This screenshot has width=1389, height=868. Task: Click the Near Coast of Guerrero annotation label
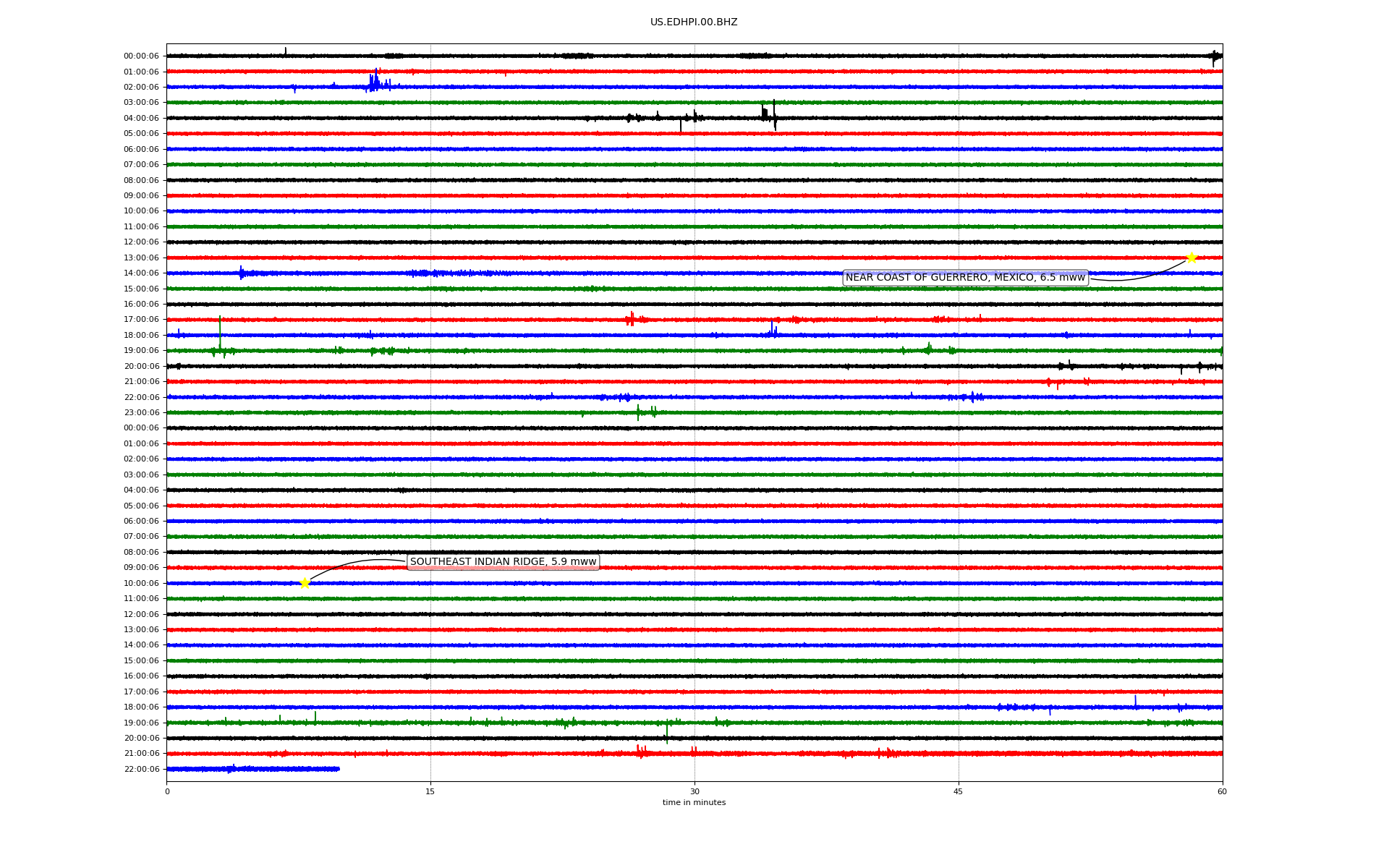965,278
